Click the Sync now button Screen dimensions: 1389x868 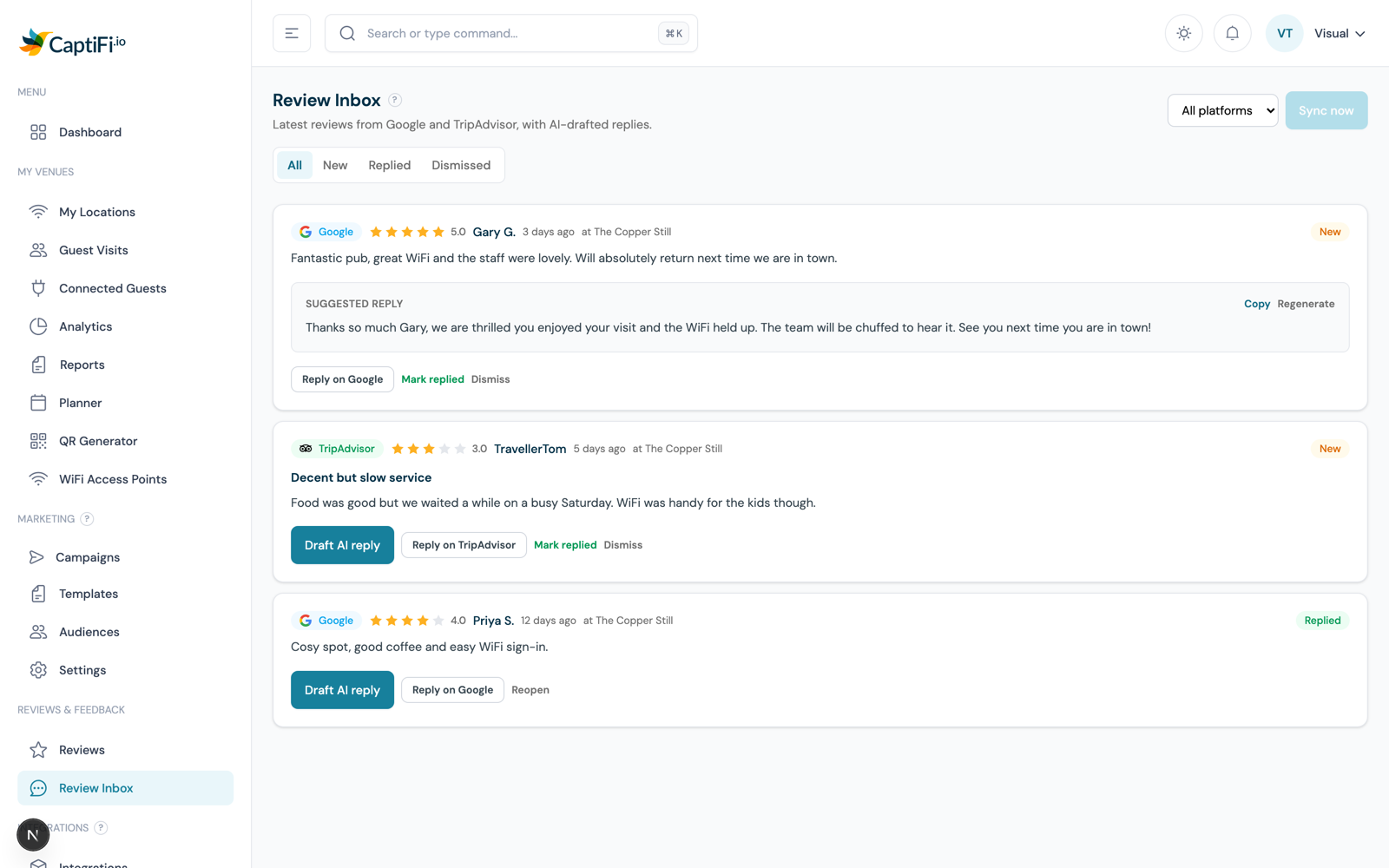(x=1326, y=110)
